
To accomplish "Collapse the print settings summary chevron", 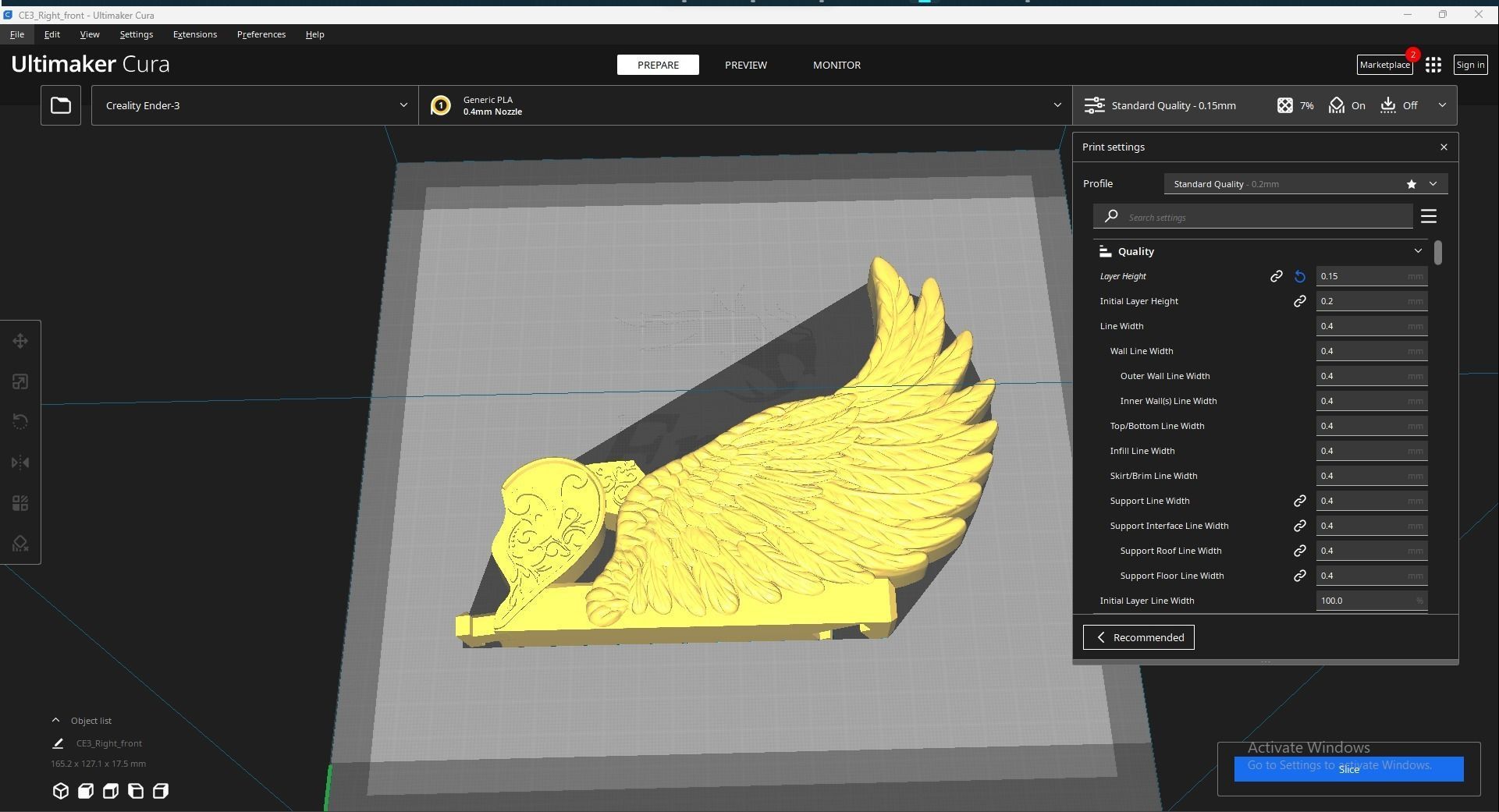I will coord(1442,105).
